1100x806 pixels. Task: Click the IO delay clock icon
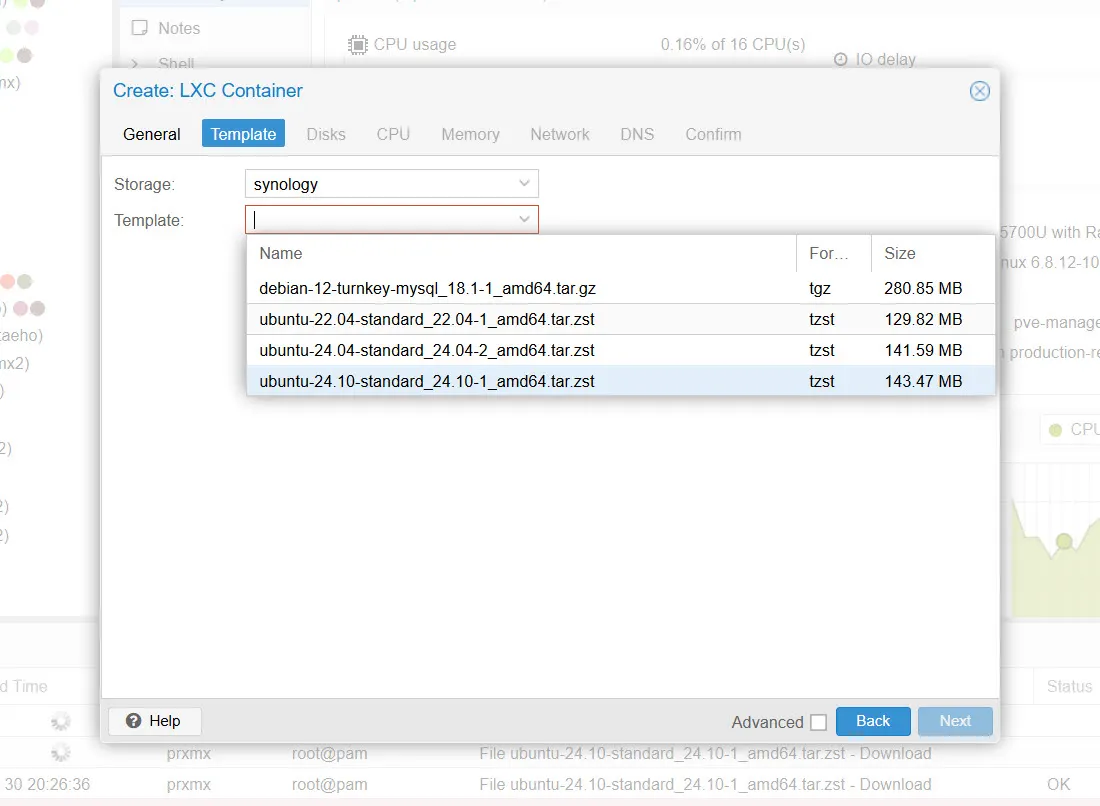pos(840,59)
